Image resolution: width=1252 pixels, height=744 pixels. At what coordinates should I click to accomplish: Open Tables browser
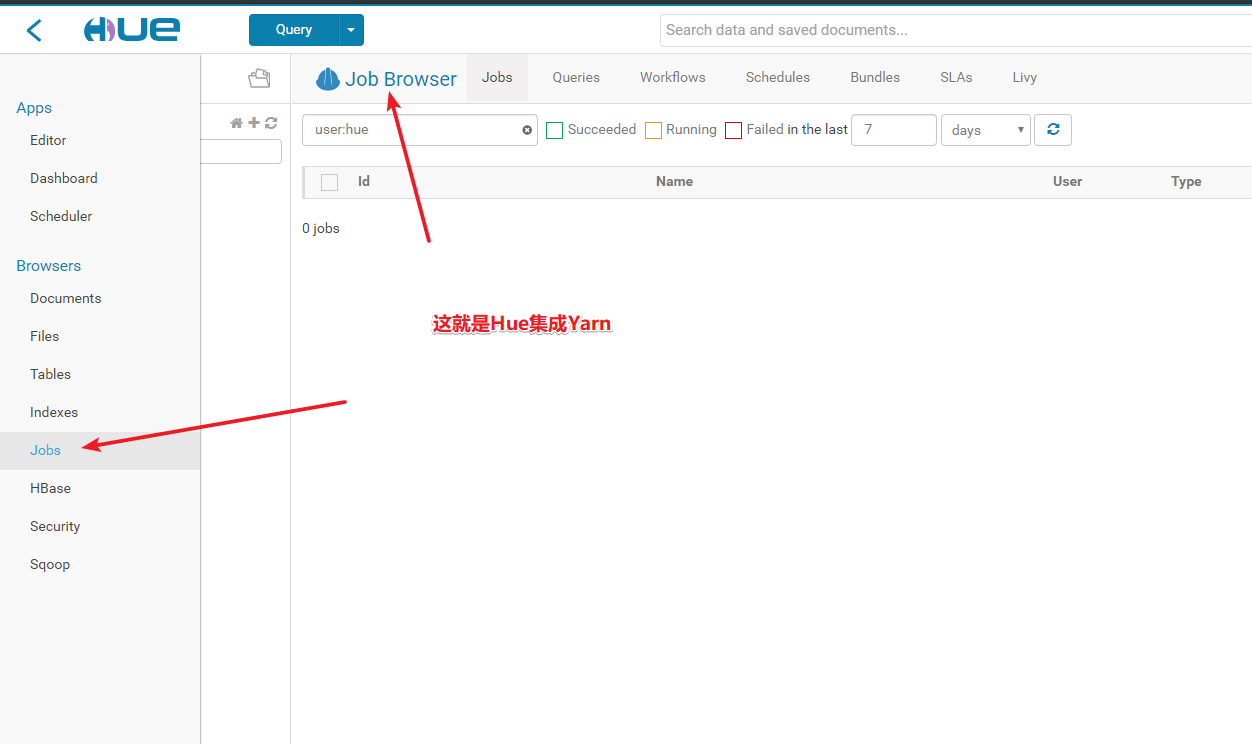[x=50, y=374]
